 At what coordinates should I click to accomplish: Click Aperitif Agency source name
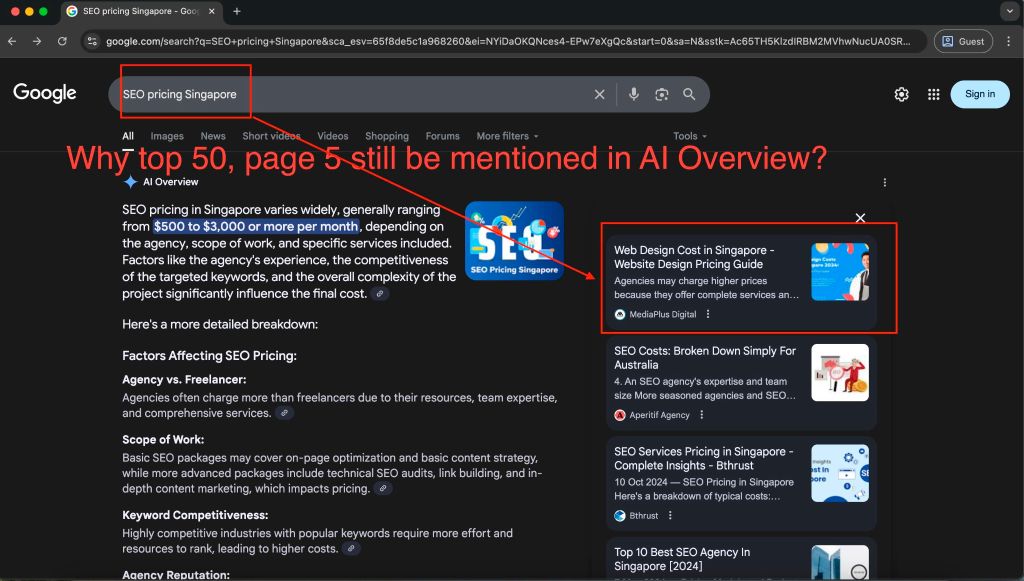[x=659, y=415]
